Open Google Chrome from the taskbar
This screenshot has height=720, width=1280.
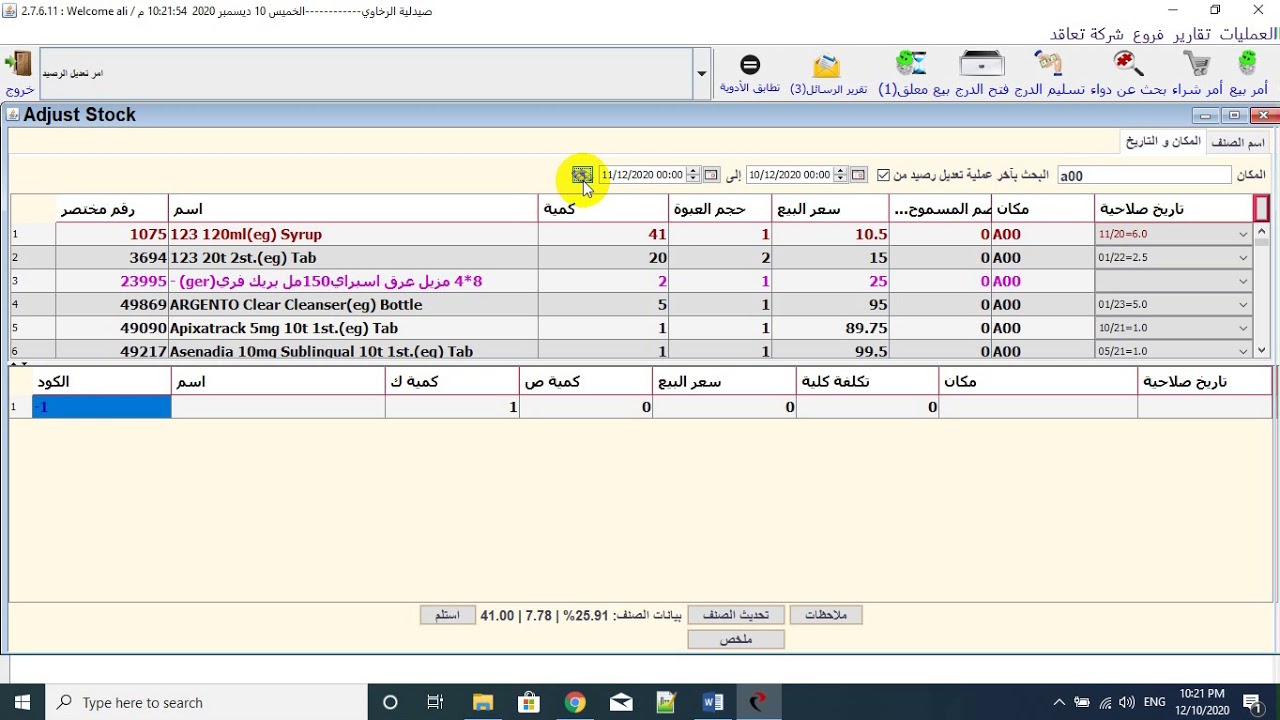574,702
